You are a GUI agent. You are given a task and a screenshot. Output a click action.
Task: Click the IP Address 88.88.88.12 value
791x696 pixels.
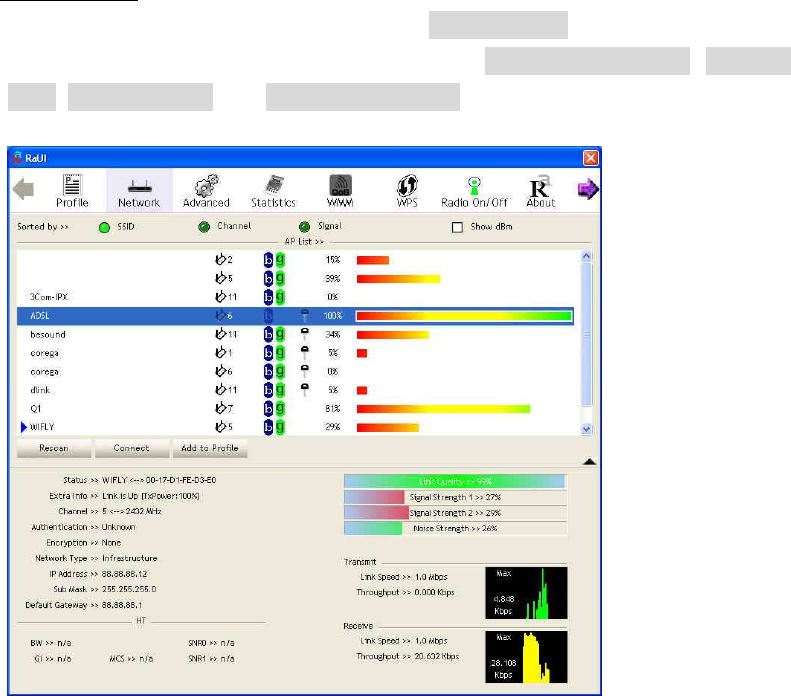125,574
